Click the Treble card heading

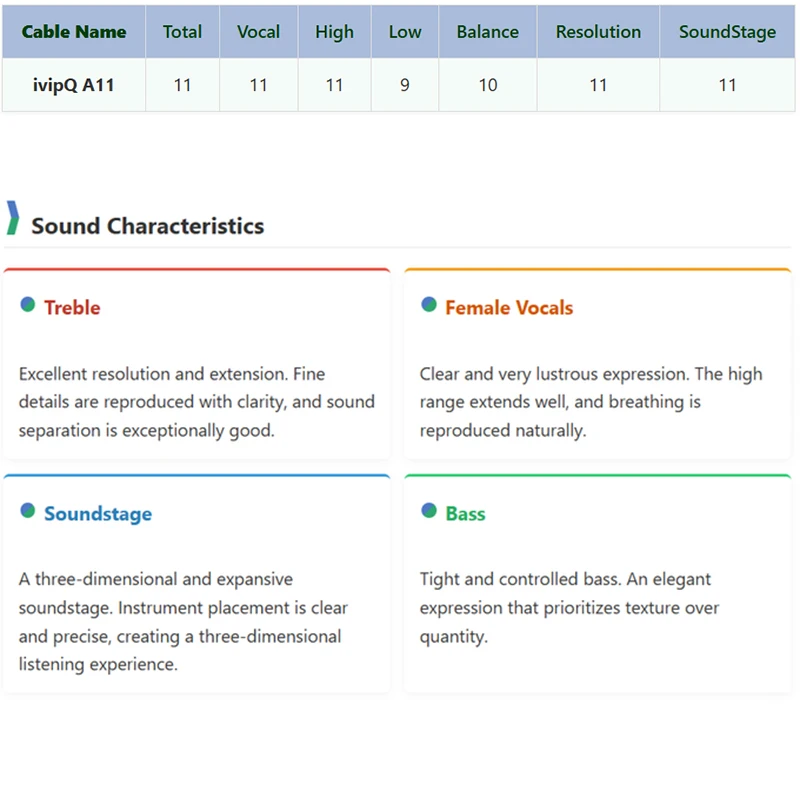[72, 308]
